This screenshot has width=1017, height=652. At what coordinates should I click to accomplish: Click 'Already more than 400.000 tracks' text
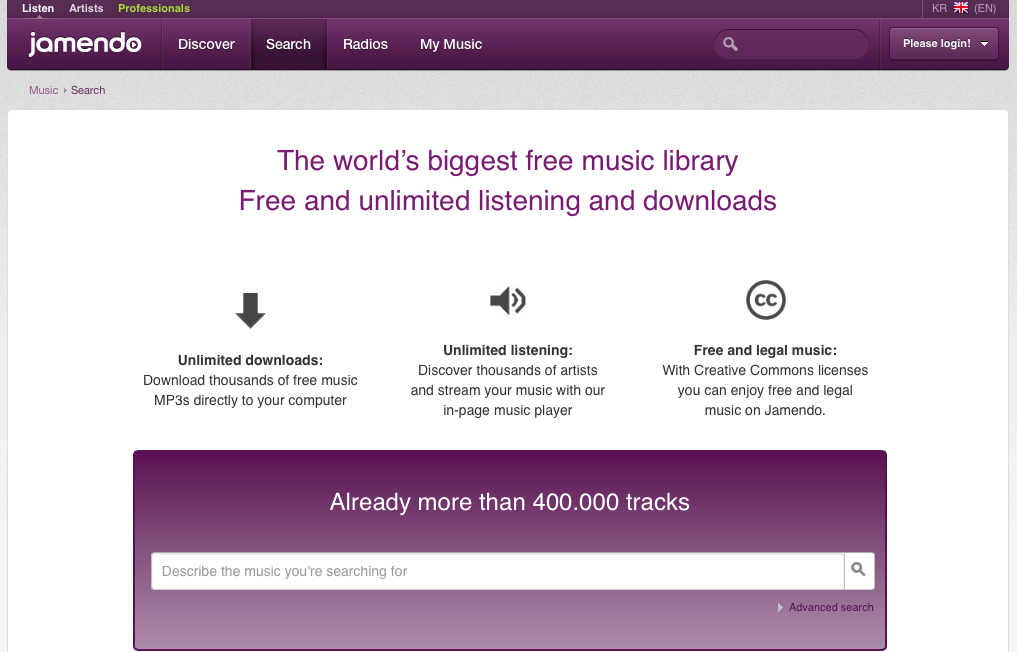point(509,502)
